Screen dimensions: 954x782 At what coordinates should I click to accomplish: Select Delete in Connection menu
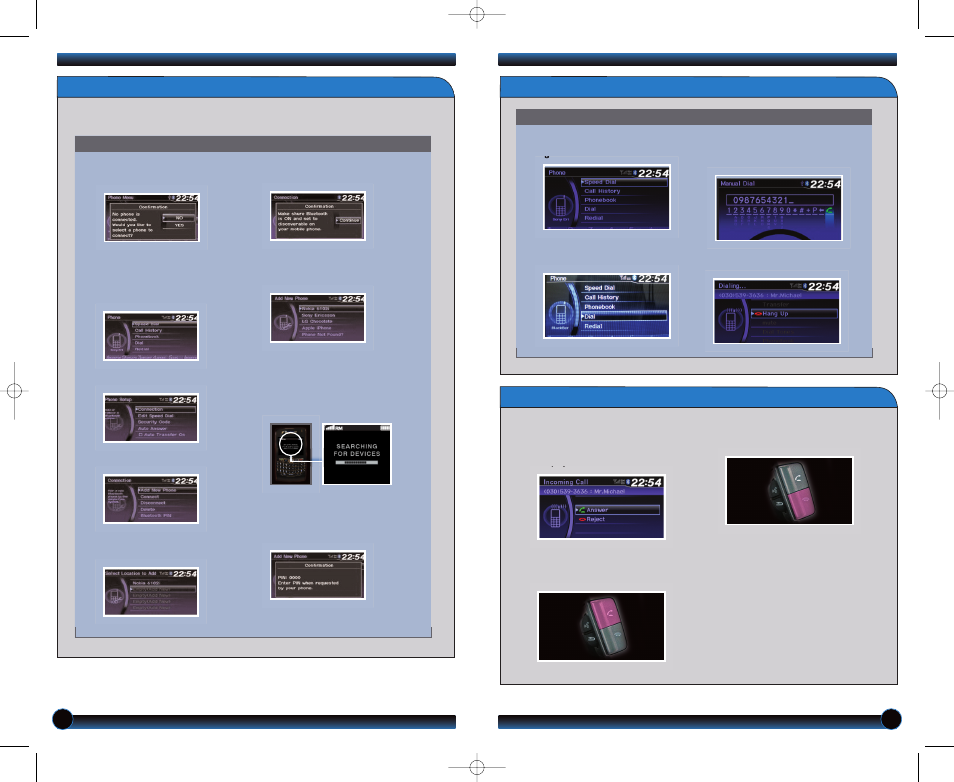148,509
